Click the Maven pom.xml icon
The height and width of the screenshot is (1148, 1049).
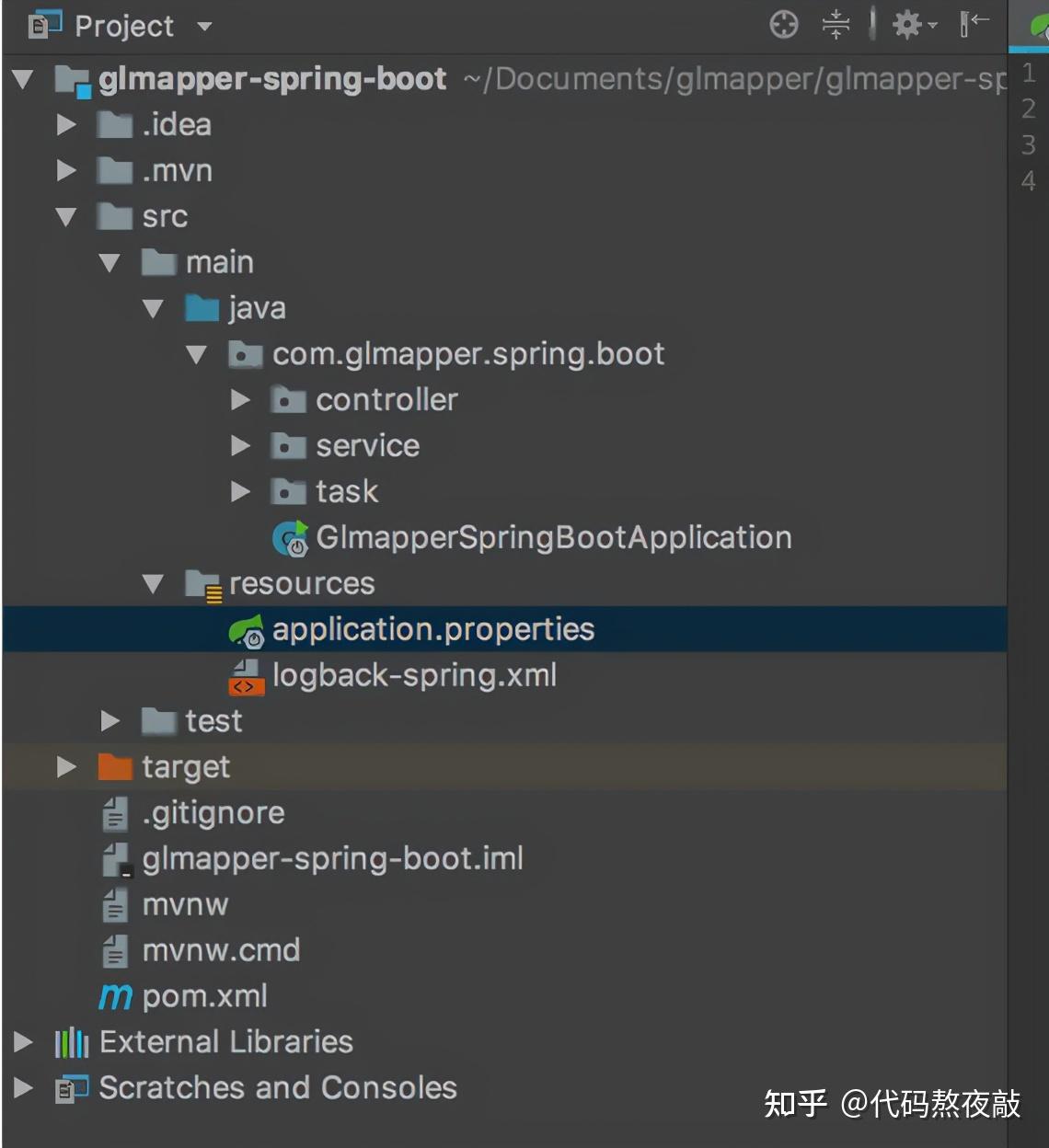pyautogui.click(x=116, y=996)
